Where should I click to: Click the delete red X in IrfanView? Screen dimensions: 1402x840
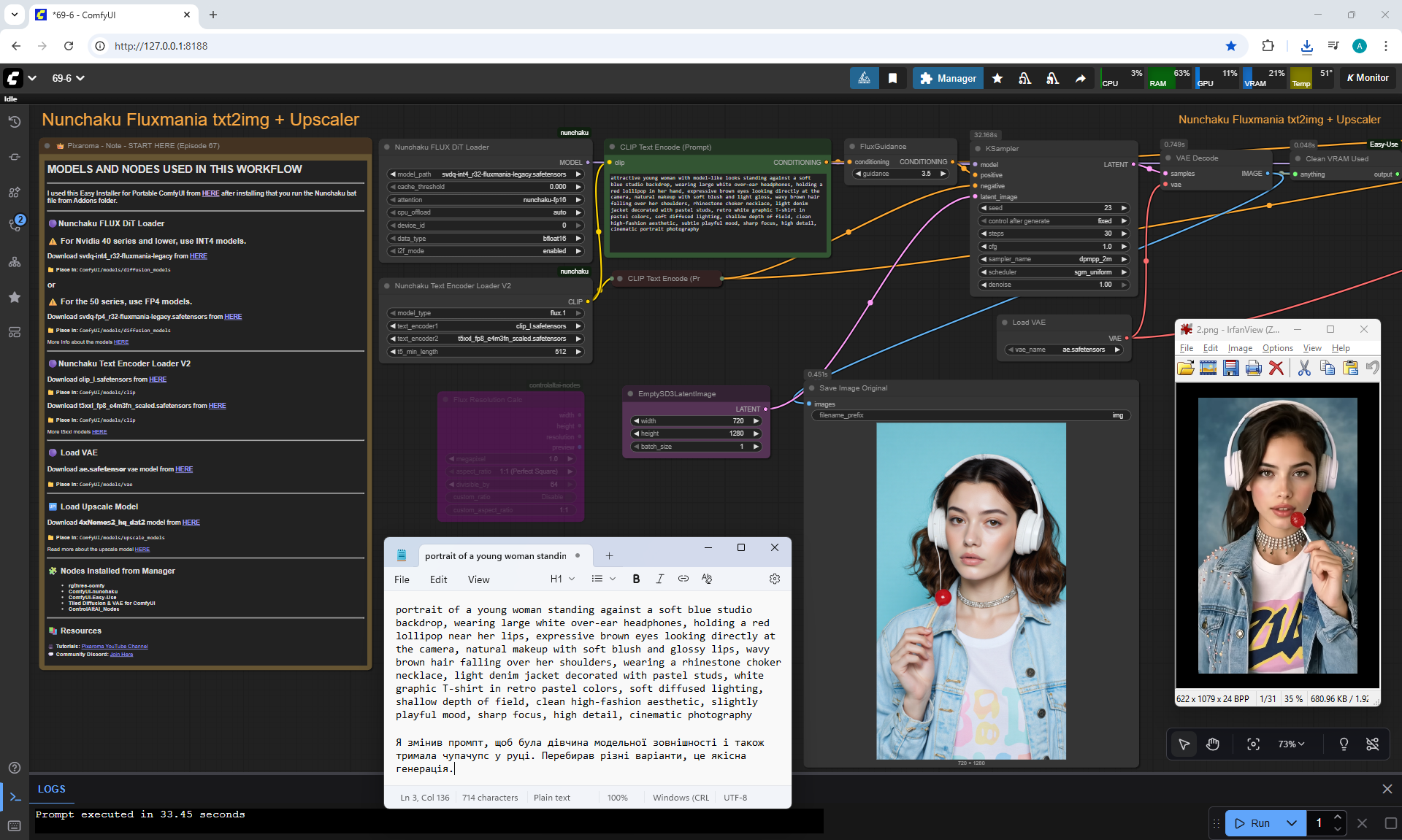pyautogui.click(x=1276, y=368)
